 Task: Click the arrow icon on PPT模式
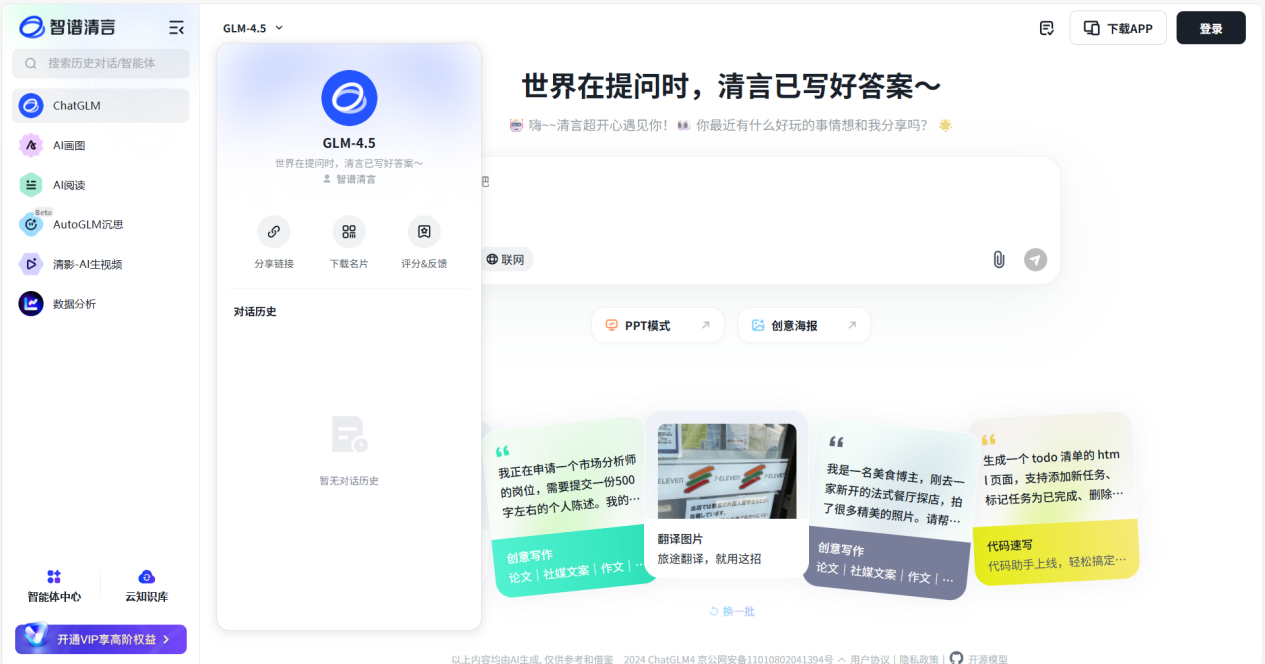[705, 325]
